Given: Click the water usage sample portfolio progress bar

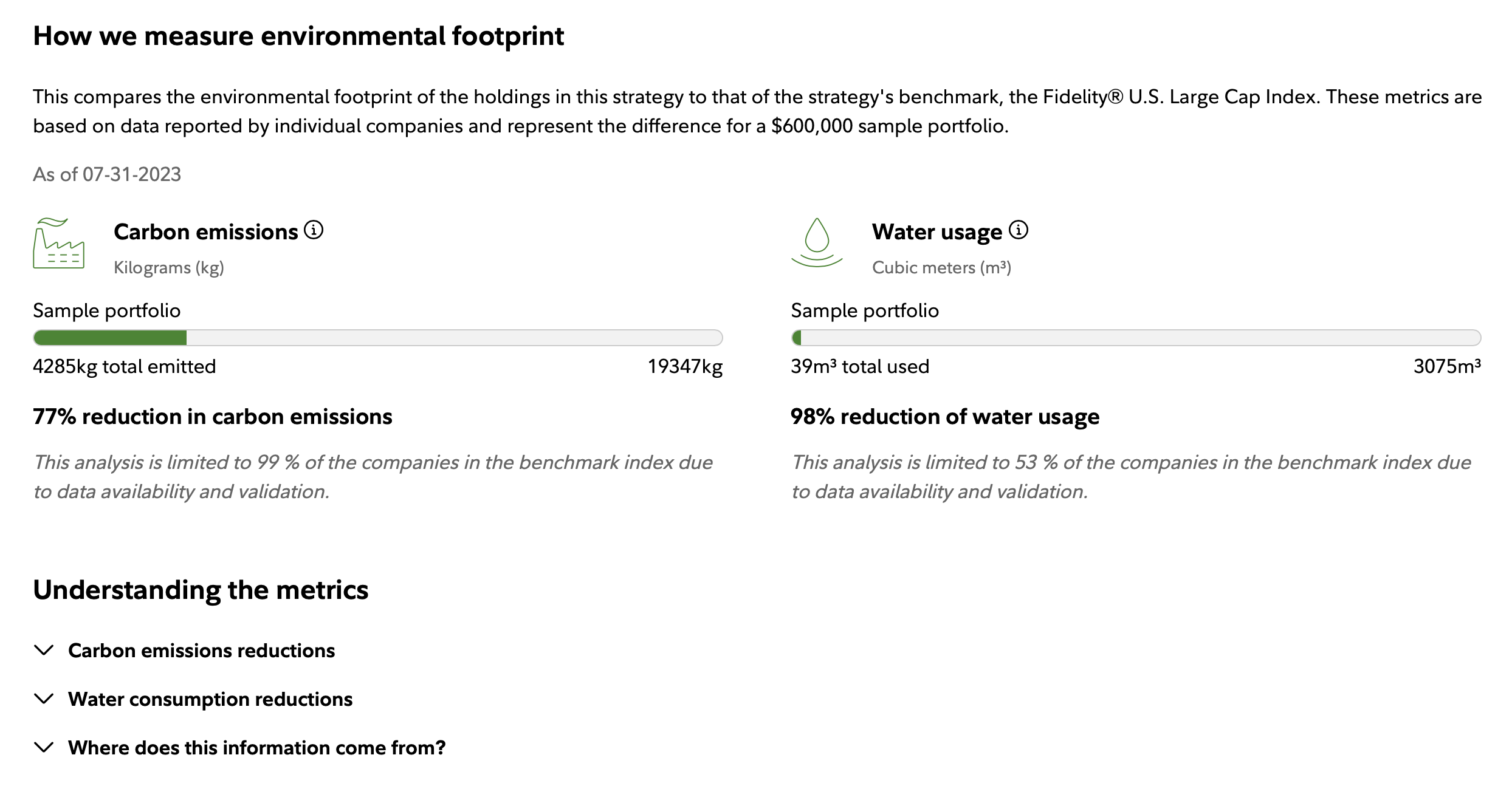Looking at the screenshot, I should pos(1136,338).
